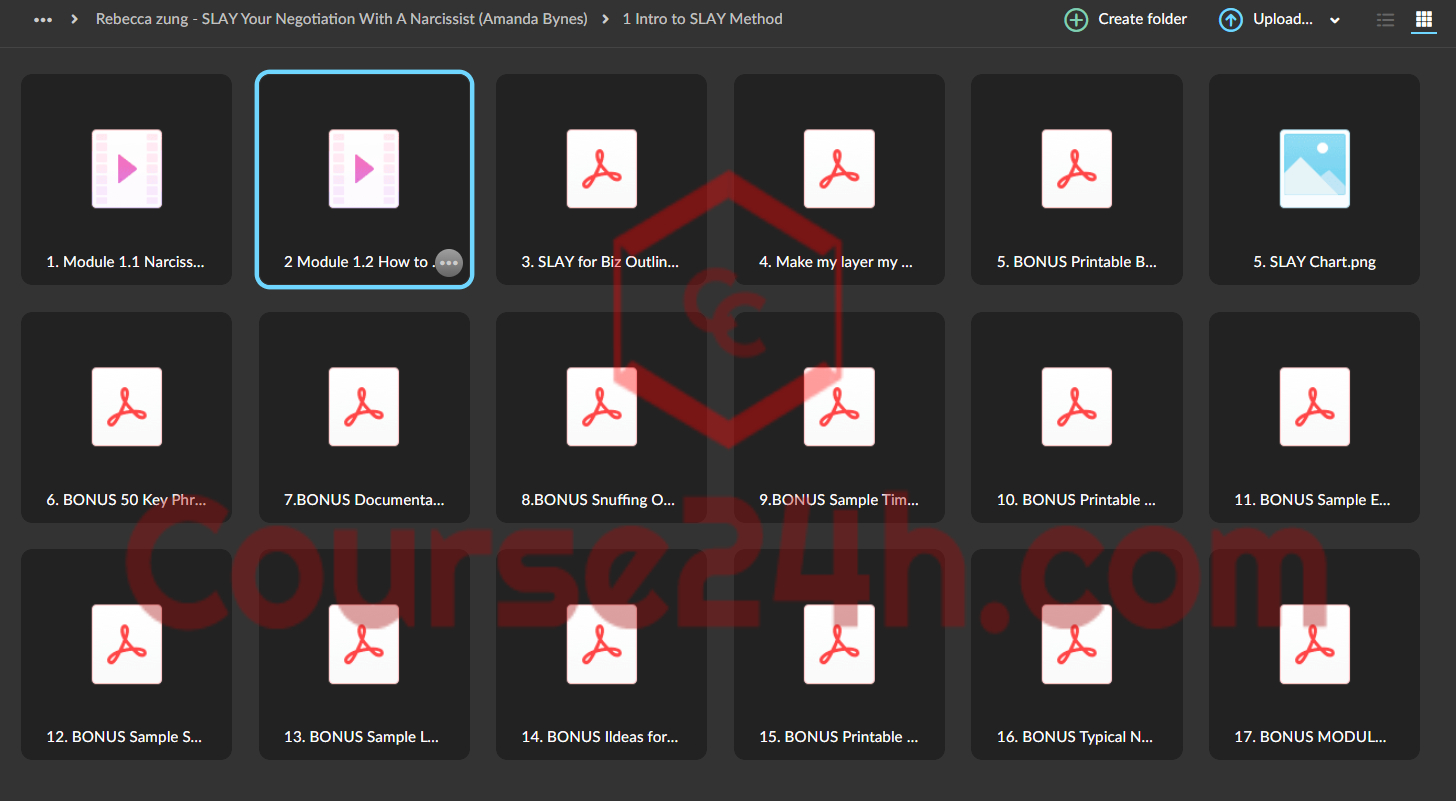Screen dimensions: 1456x801
Task: Expand the breadcrumb ellipsis for parent folders
Action: [43, 19]
